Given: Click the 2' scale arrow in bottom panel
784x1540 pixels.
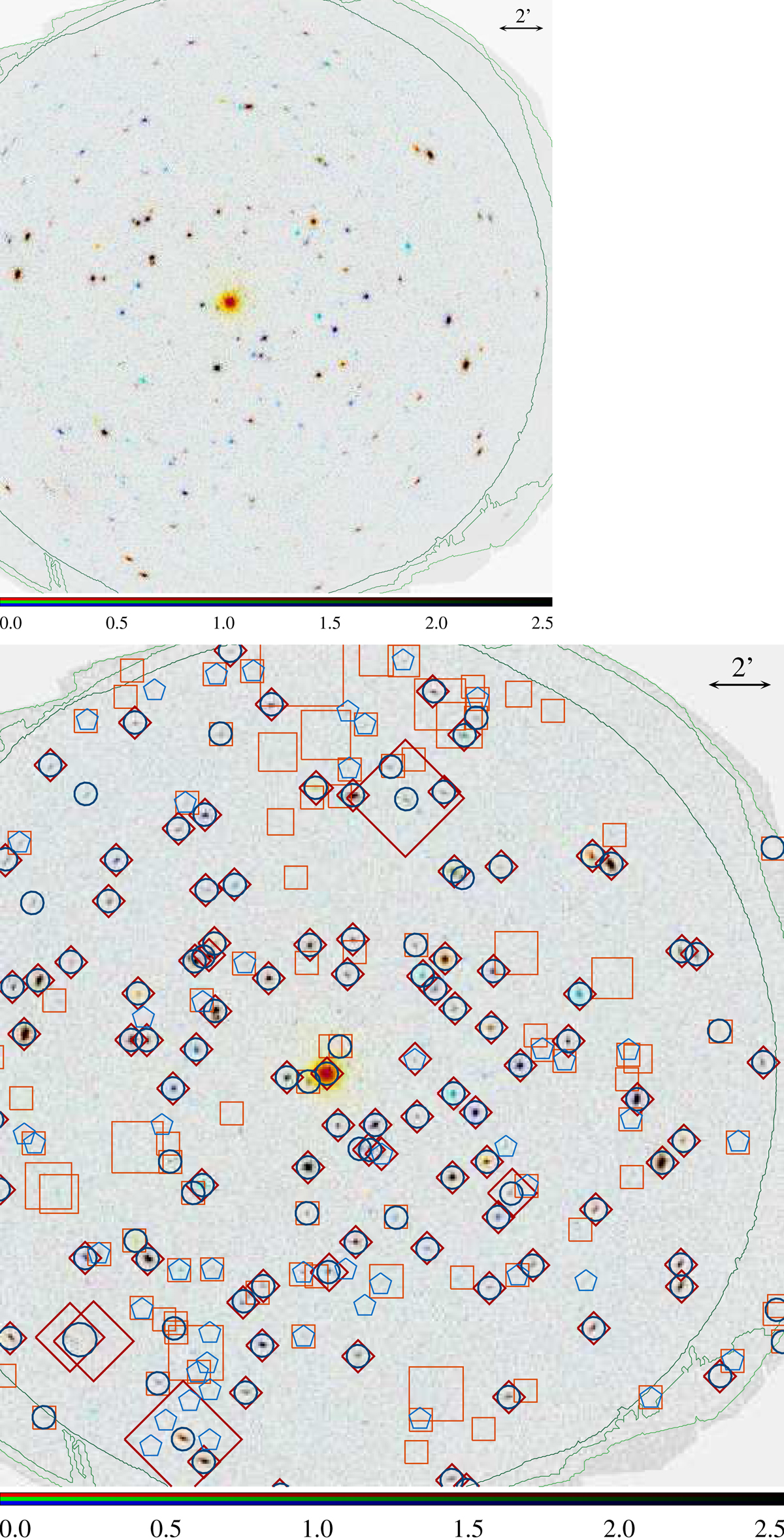Looking at the screenshot, I should pyautogui.click(x=740, y=684).
